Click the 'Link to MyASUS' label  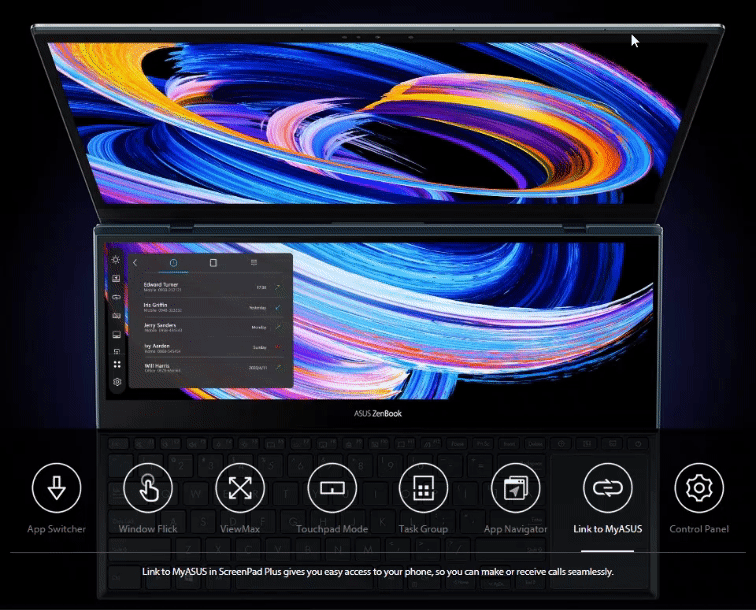click(x=608, y=529)
